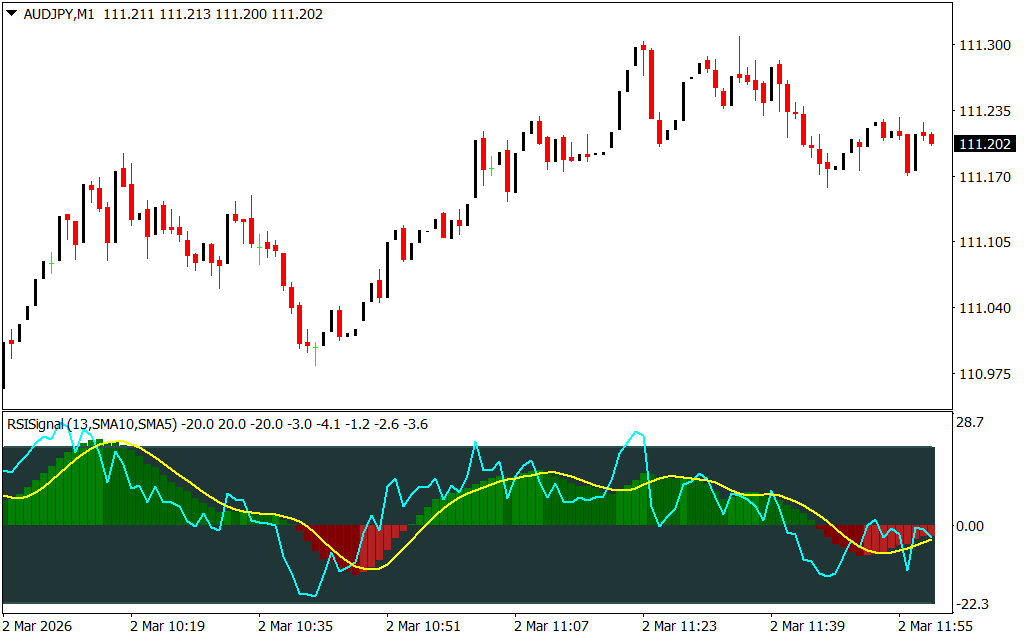1024x640 pixels.
Task: Select the current price tag 111.202
Action: click(984, 144)
